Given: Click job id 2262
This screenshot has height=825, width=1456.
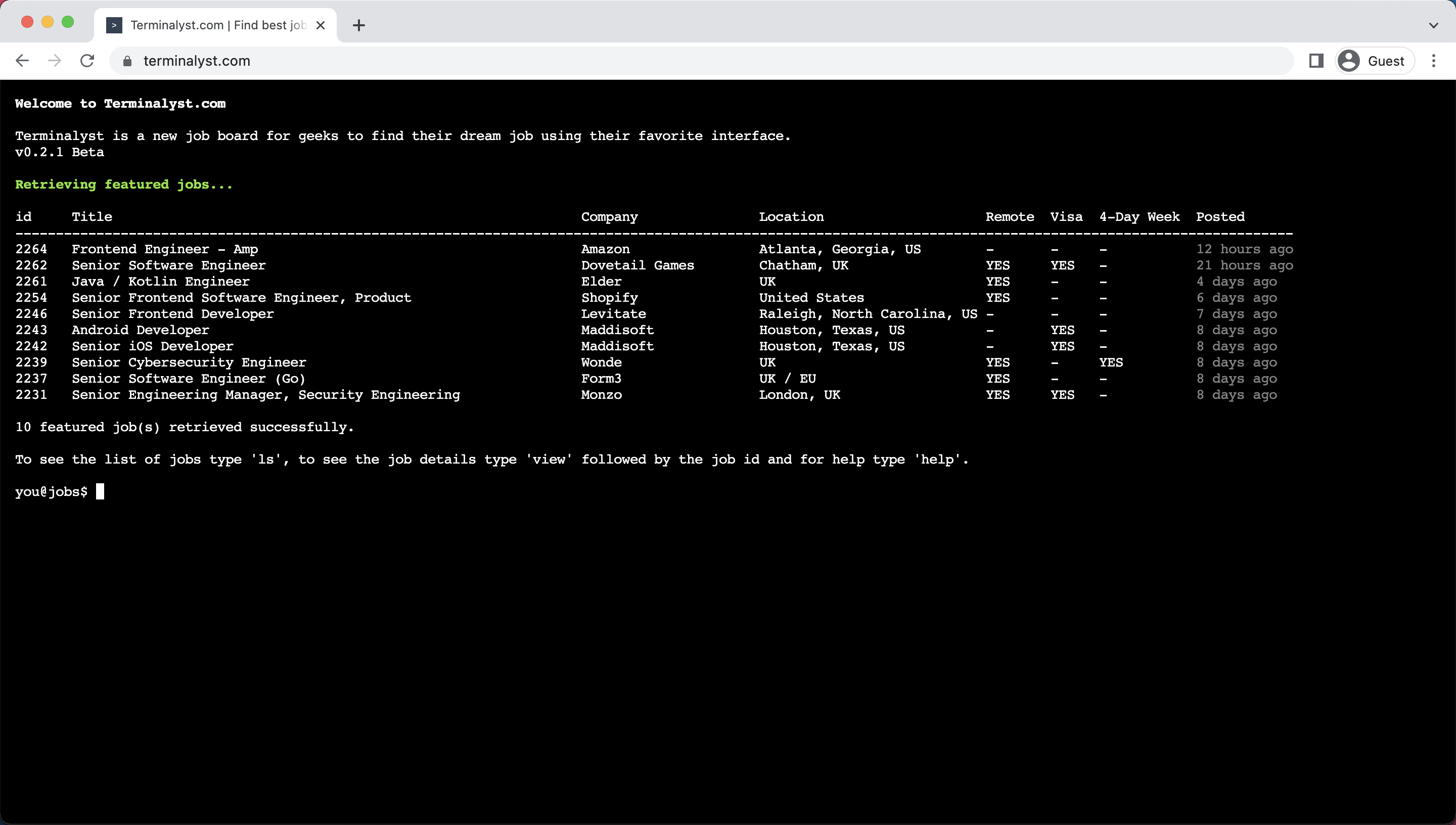Looking at the screenshot, I should click(x=31, y=265).
